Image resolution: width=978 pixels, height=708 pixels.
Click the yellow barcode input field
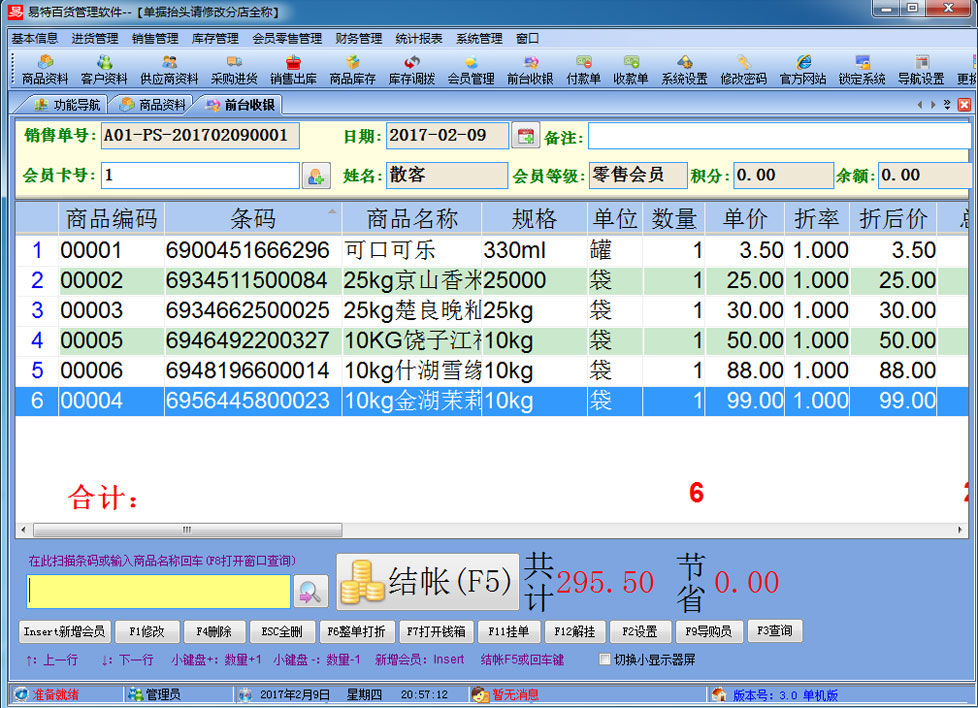click(159, 591)
